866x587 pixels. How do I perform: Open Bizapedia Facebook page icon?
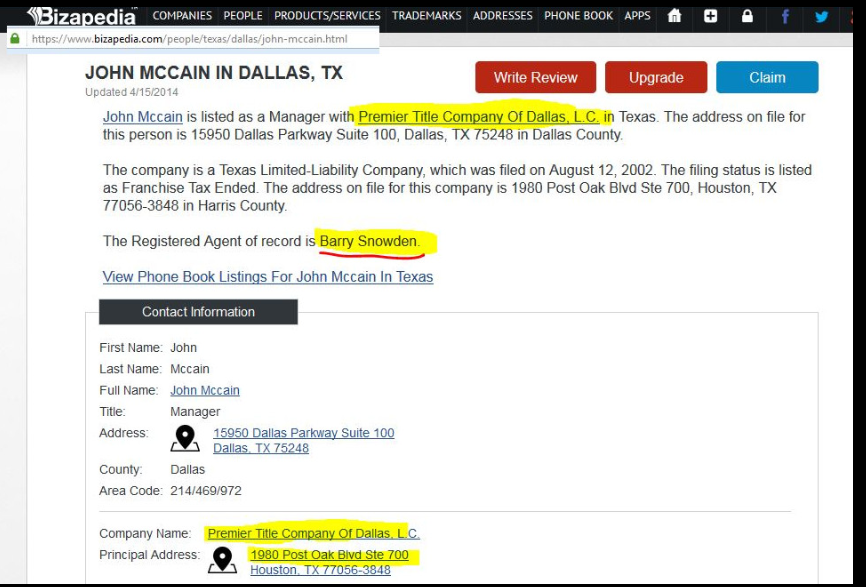(785, 16)
